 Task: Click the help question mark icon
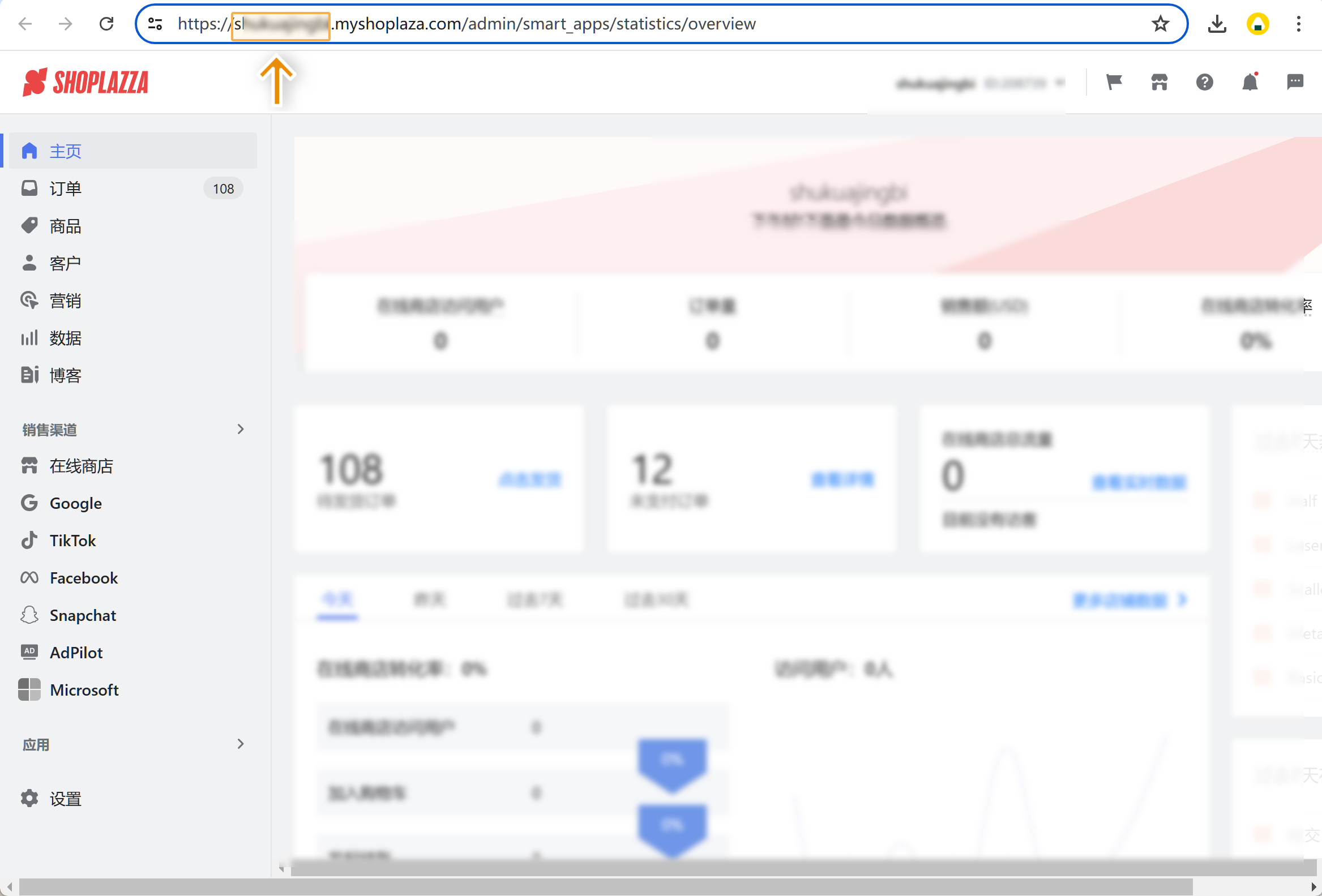pos(1204,83)
